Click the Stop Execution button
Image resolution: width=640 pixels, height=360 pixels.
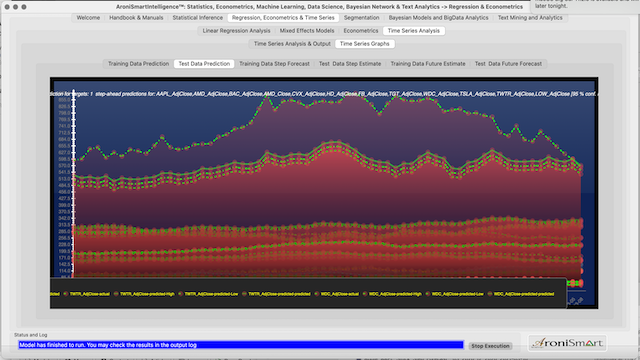pos(490,346)
